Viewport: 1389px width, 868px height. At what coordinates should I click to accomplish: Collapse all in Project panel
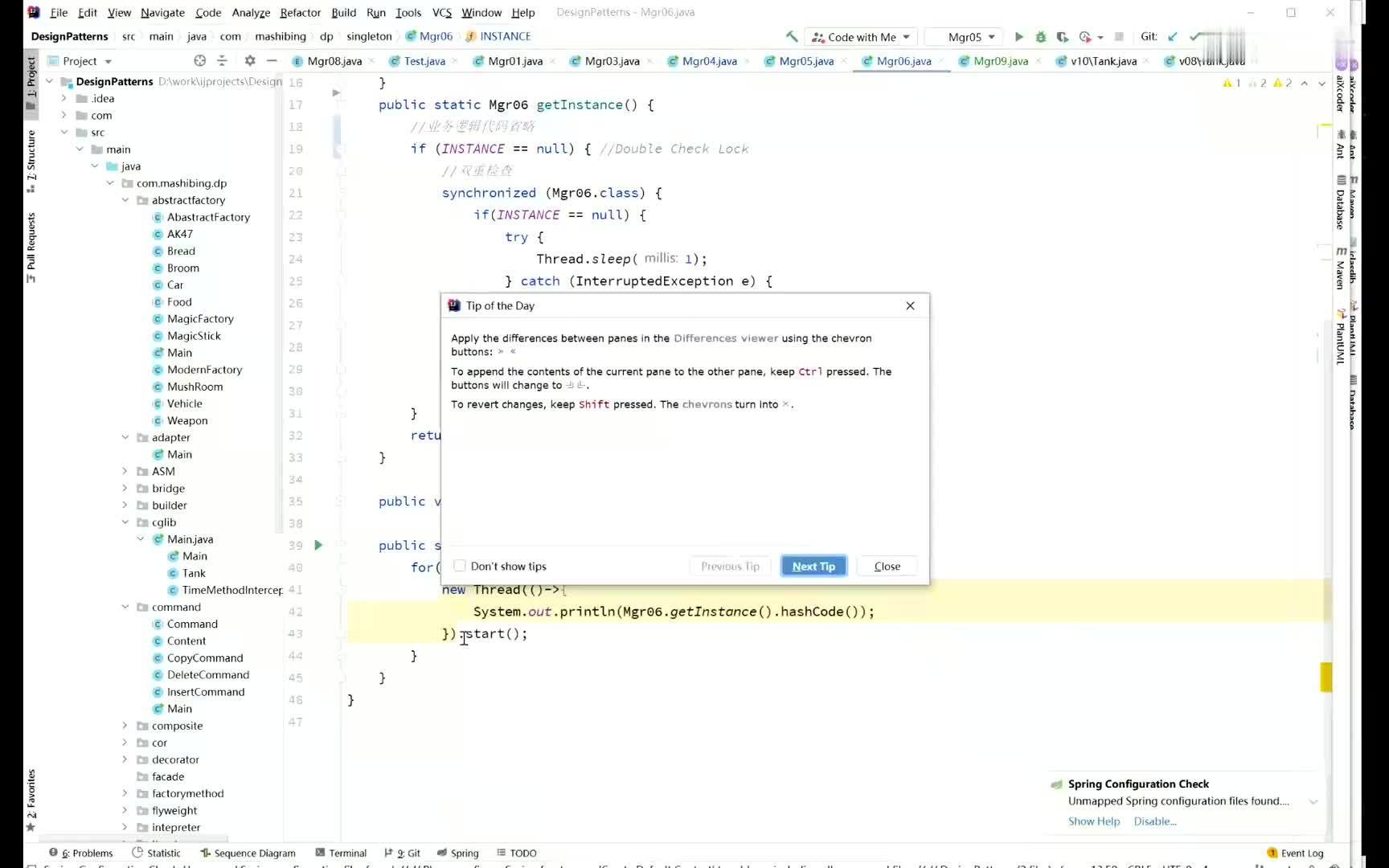coord(223,61)
